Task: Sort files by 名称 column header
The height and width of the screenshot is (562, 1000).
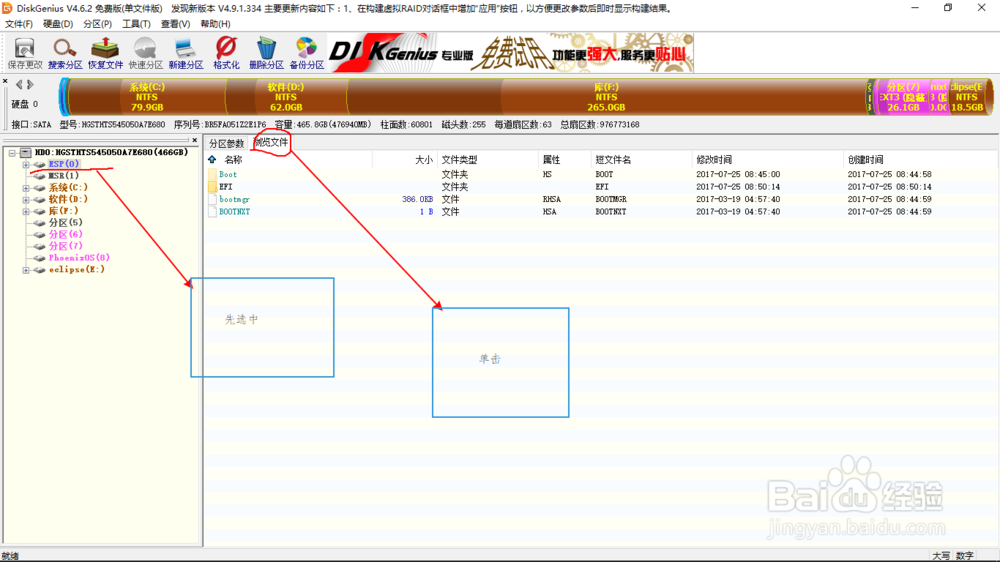Action: (x=233, y=159)
